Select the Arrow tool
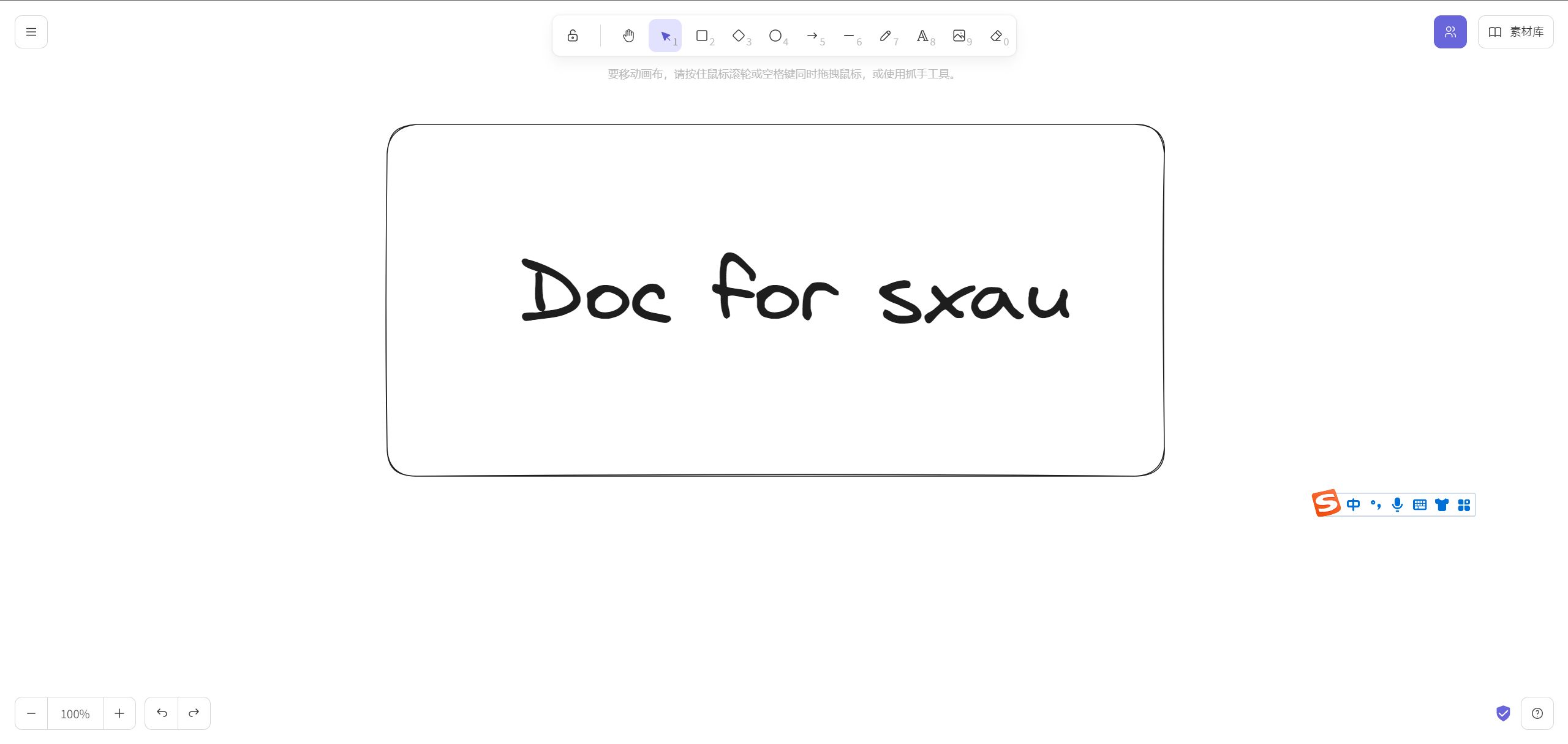Viewport: 1568px width, 744px height. coord(812,36)
